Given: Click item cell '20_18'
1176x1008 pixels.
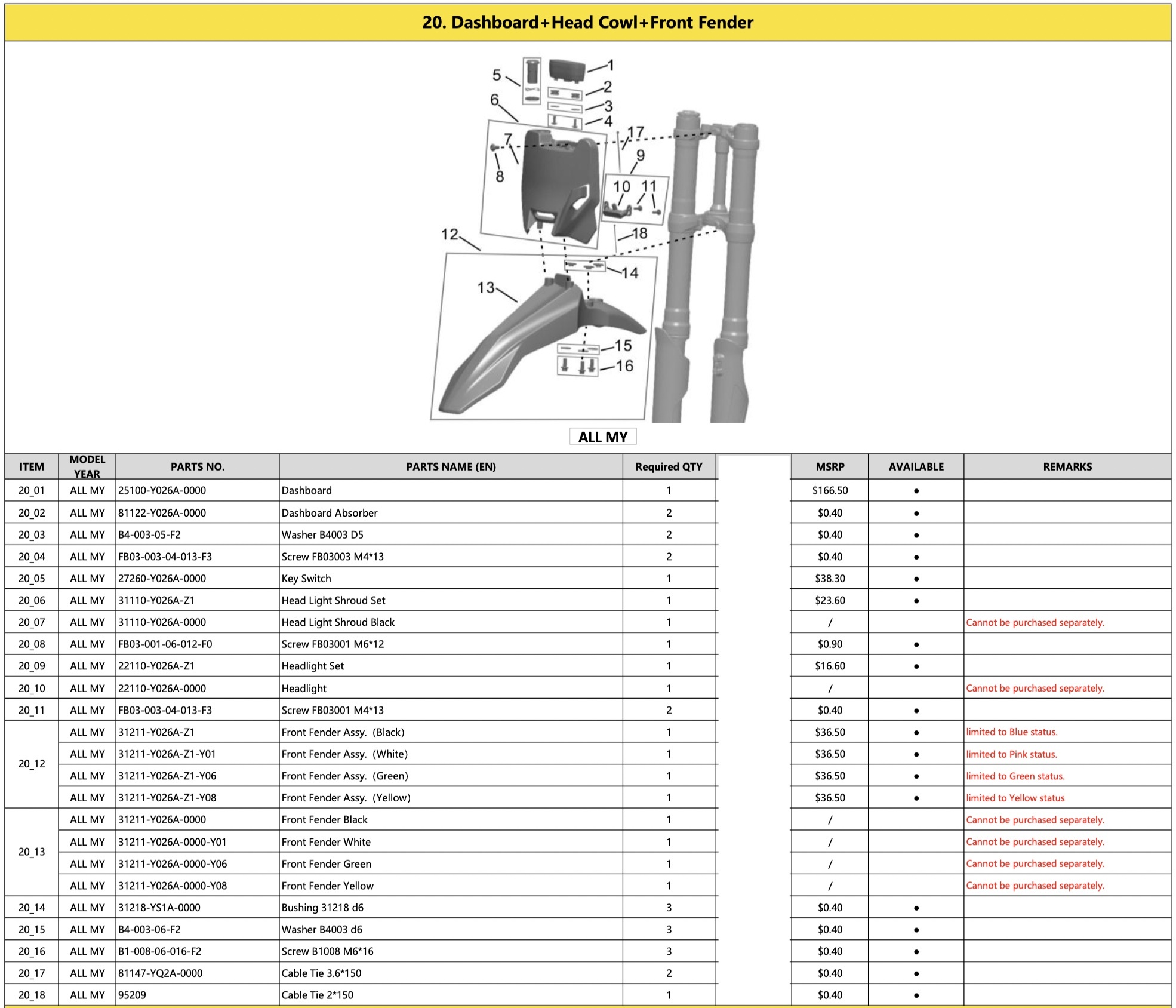Looking at the screenshot, I should click(32, 995).
